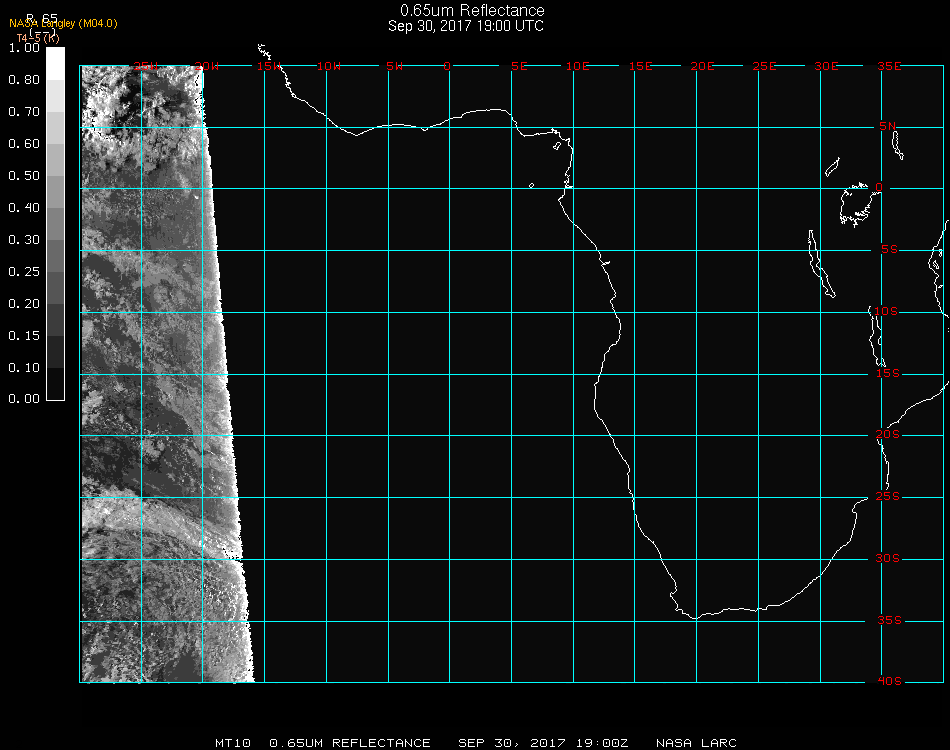Select the 40S latitude label

pos(888,681)
